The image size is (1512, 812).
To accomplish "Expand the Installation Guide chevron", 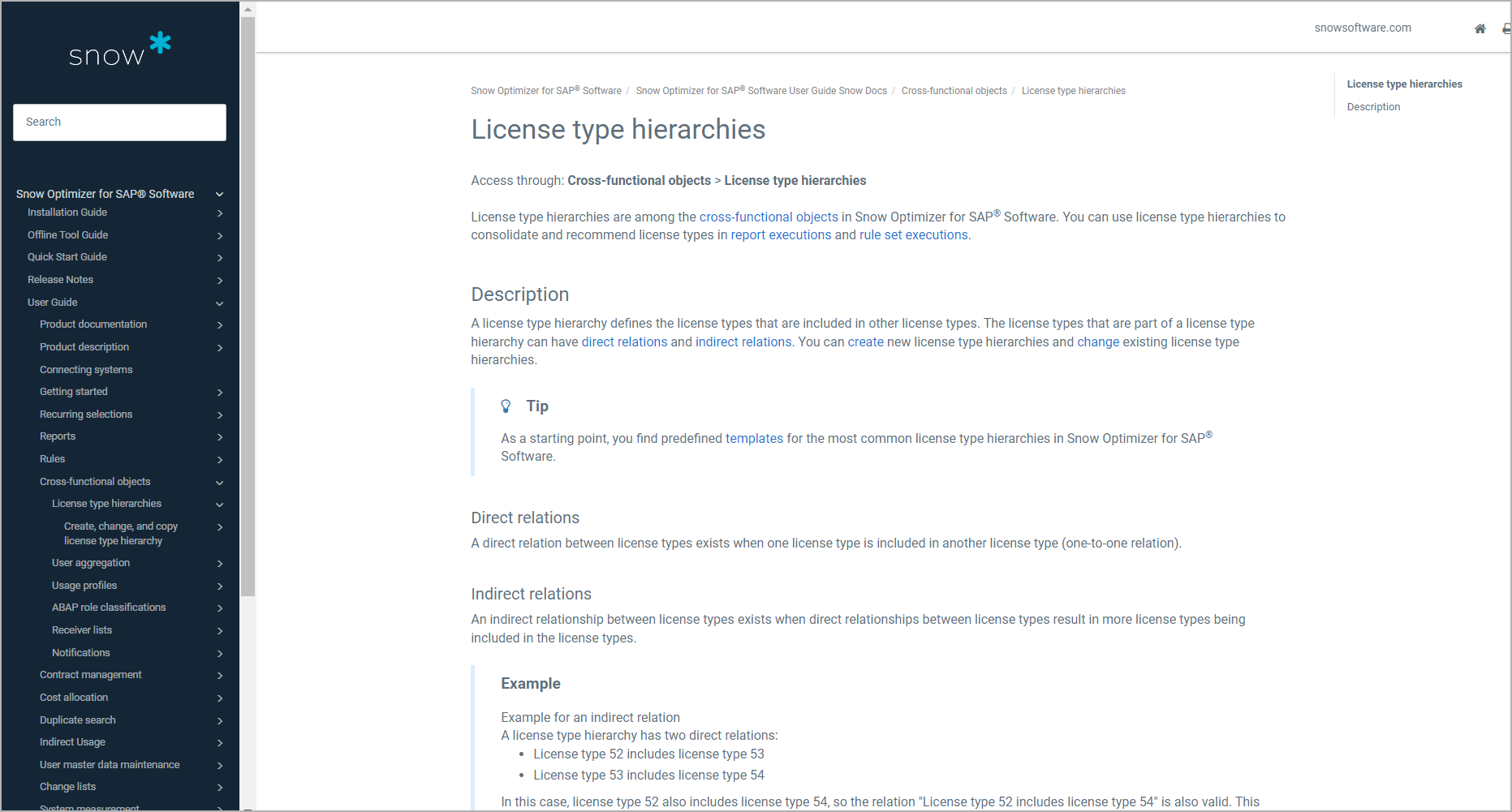I will (x=220, y=213).
